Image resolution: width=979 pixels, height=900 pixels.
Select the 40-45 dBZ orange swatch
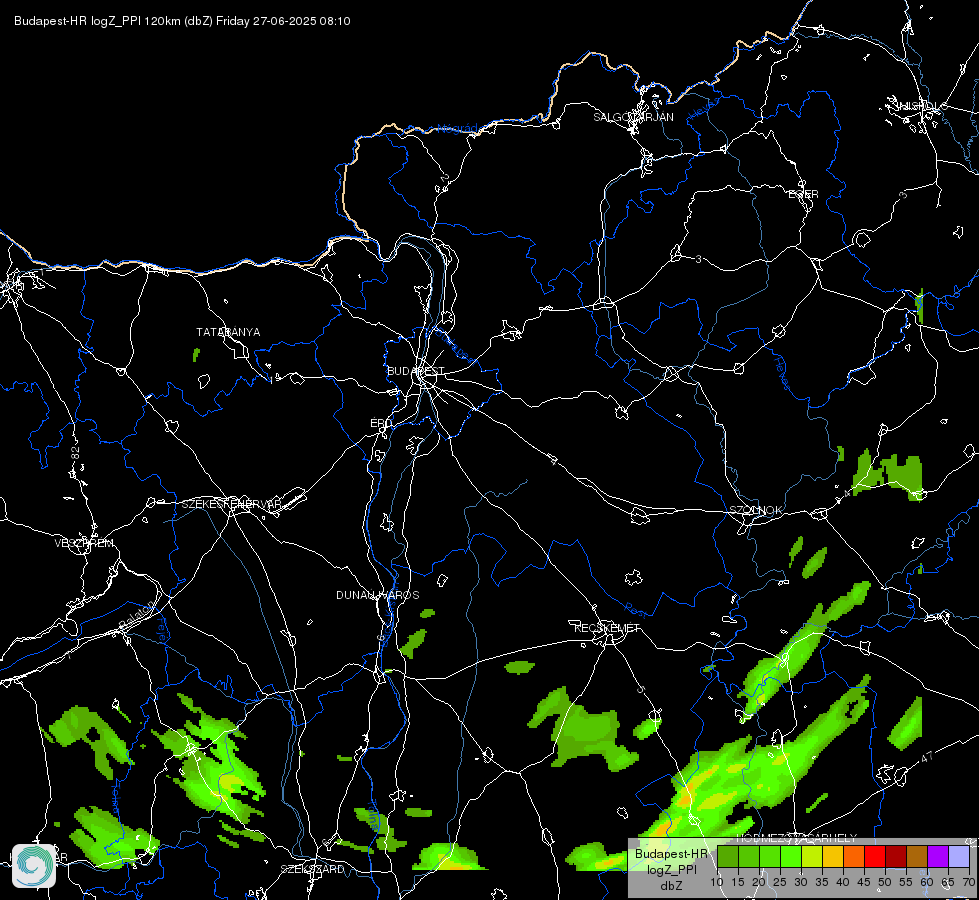point(854,856)
